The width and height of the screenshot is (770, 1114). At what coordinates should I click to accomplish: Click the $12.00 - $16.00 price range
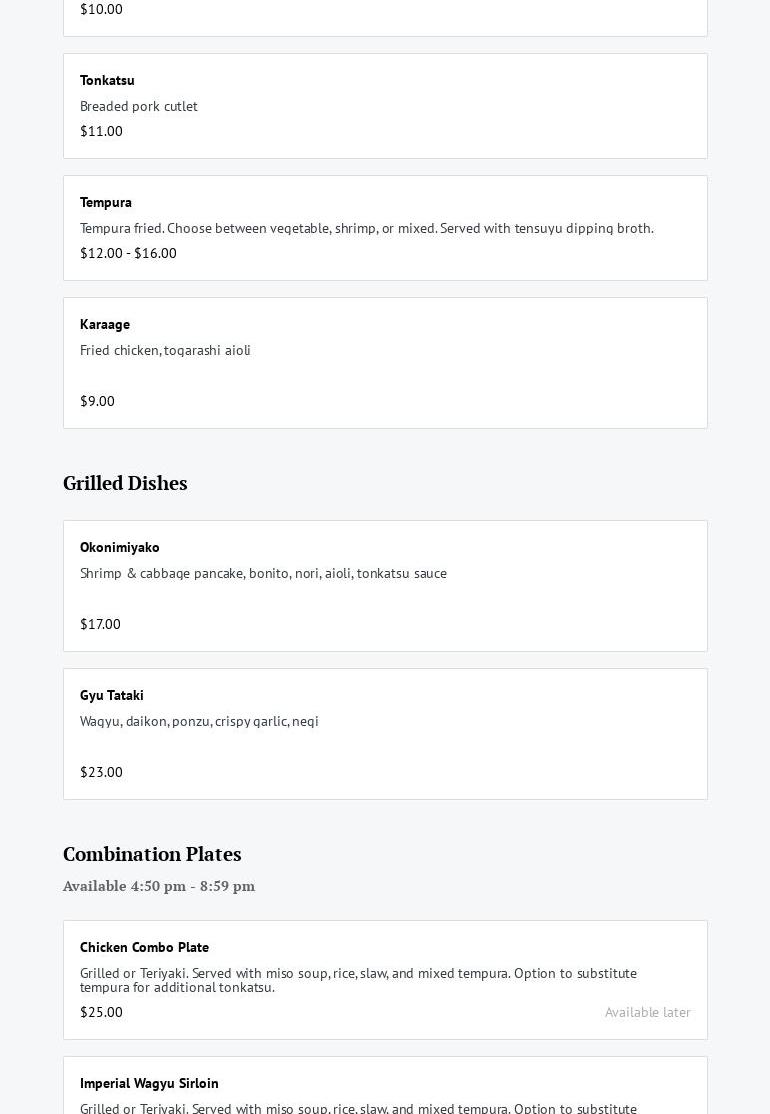[x=128, y=253]
